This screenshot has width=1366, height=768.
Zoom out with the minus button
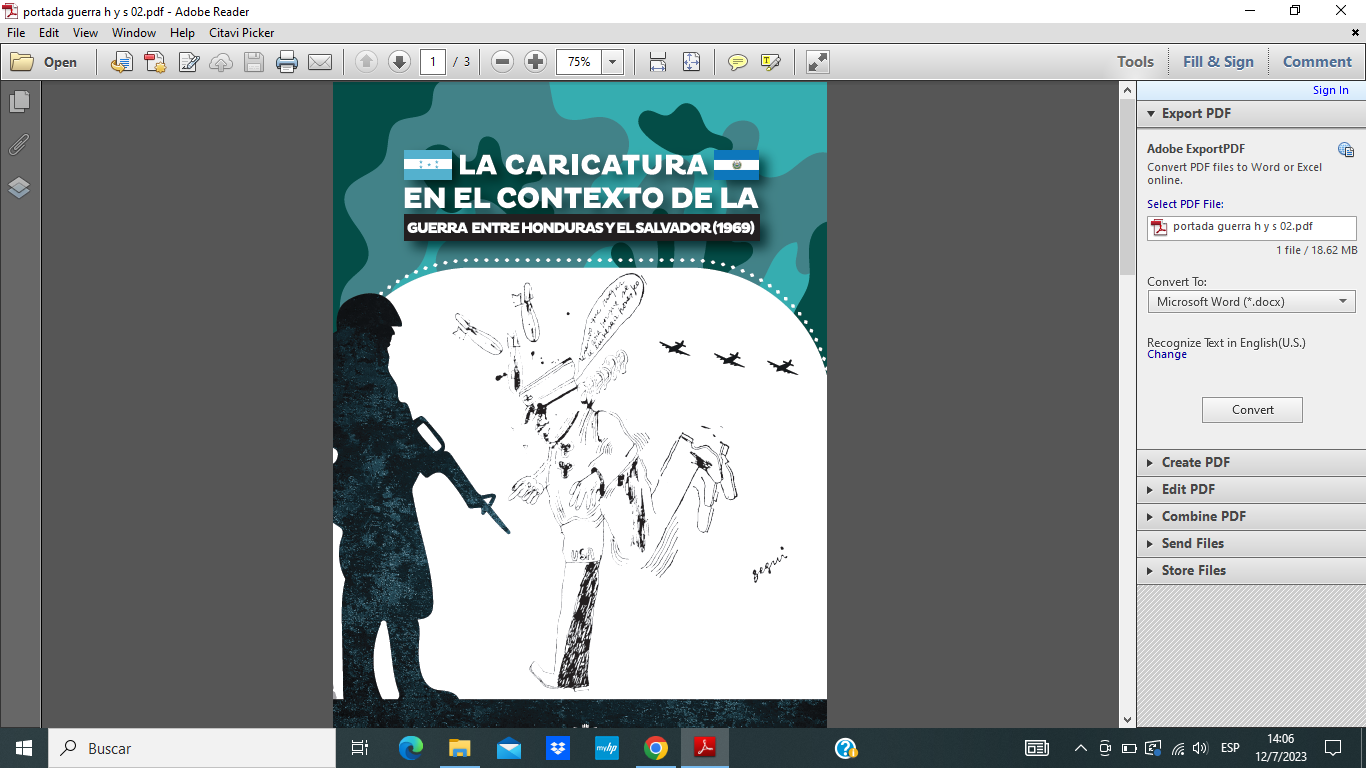click(x=503, y=62)
